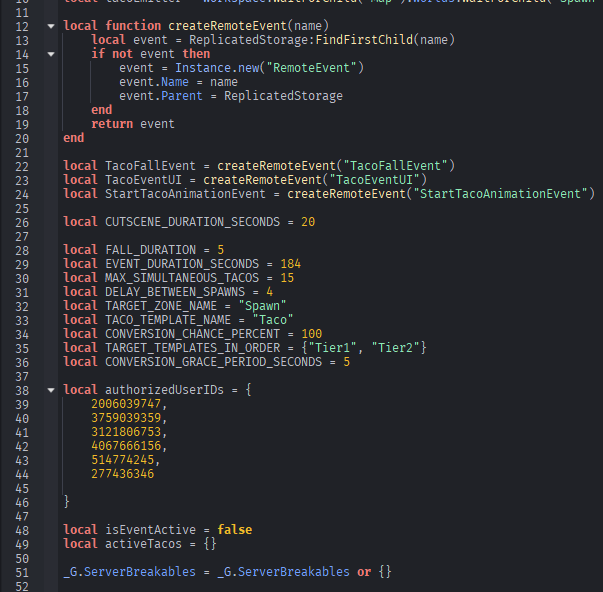Click the 'end' keyword on line 18

(x=102, y=110)
